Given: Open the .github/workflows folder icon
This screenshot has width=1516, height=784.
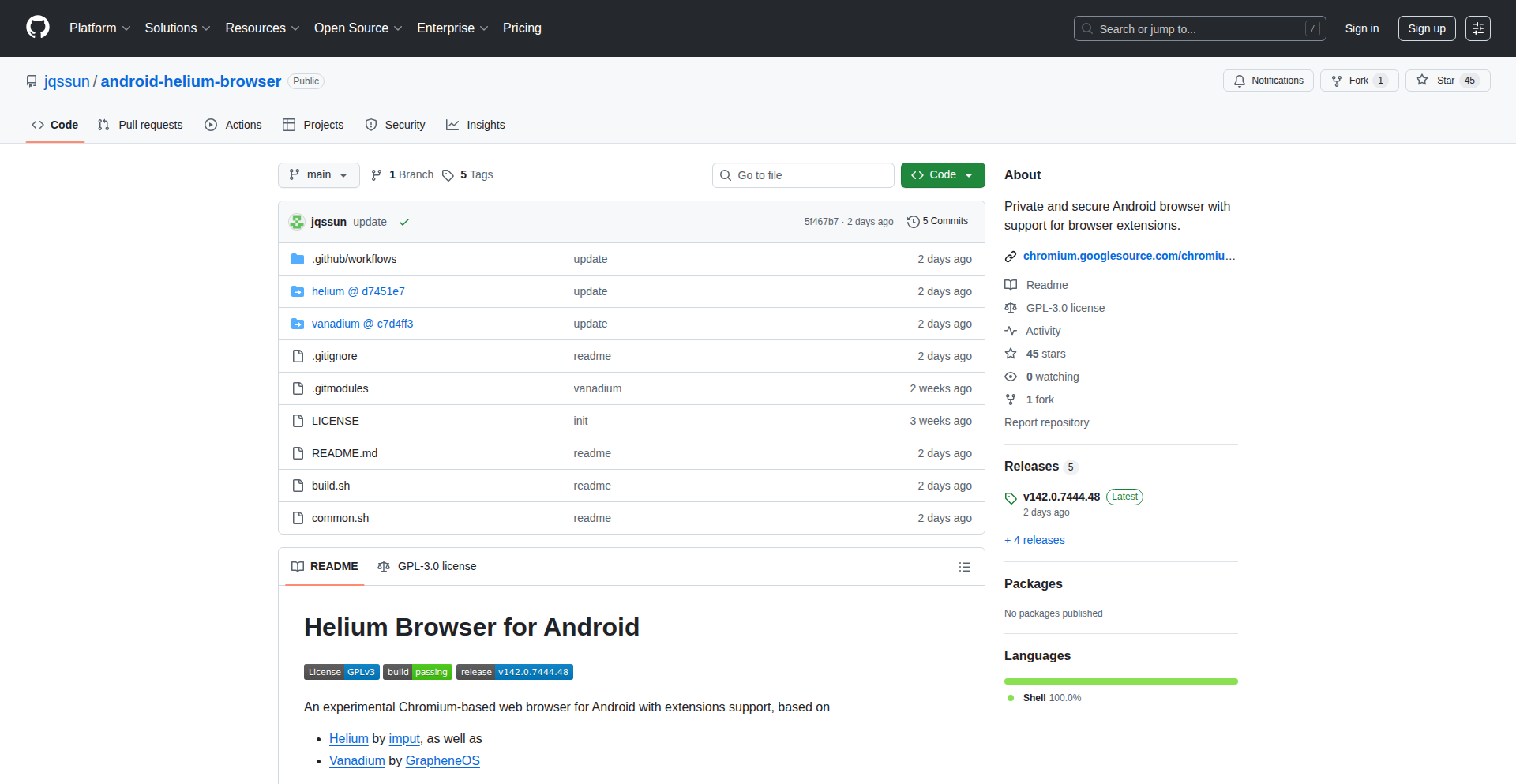Looking at the screenshot, I should tap(298, 258).
